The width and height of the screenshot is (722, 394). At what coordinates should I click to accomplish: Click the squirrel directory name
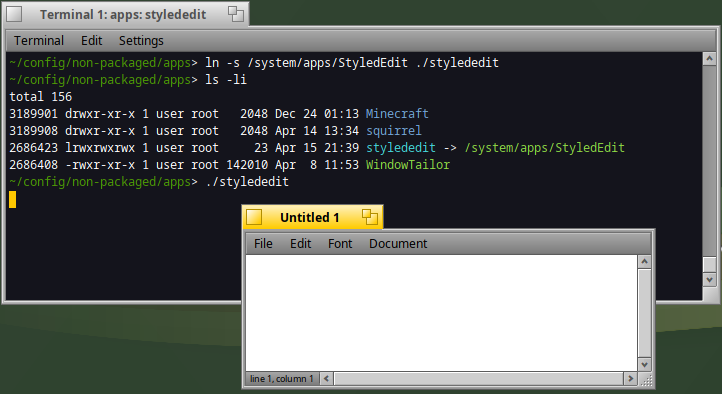click(394, 131)
